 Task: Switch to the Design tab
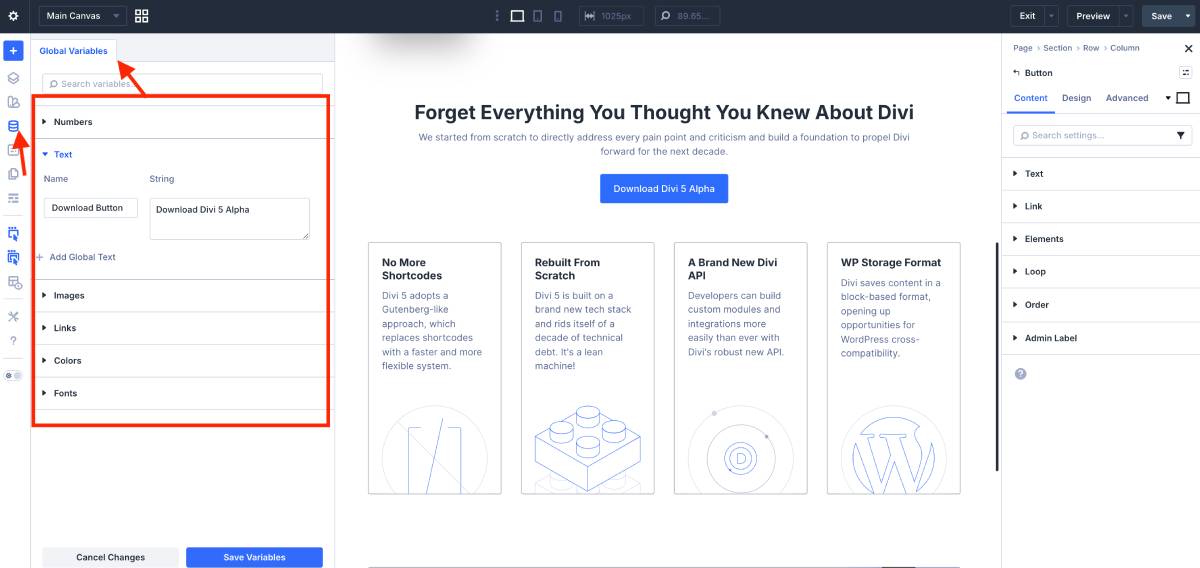(1076, 98)
